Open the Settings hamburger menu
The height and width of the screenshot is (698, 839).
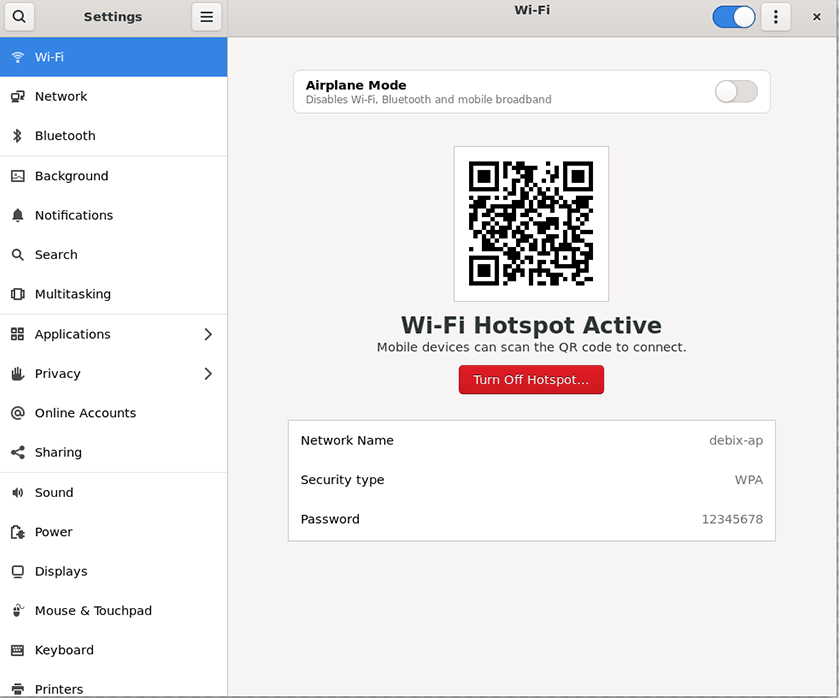coord(207,17)
